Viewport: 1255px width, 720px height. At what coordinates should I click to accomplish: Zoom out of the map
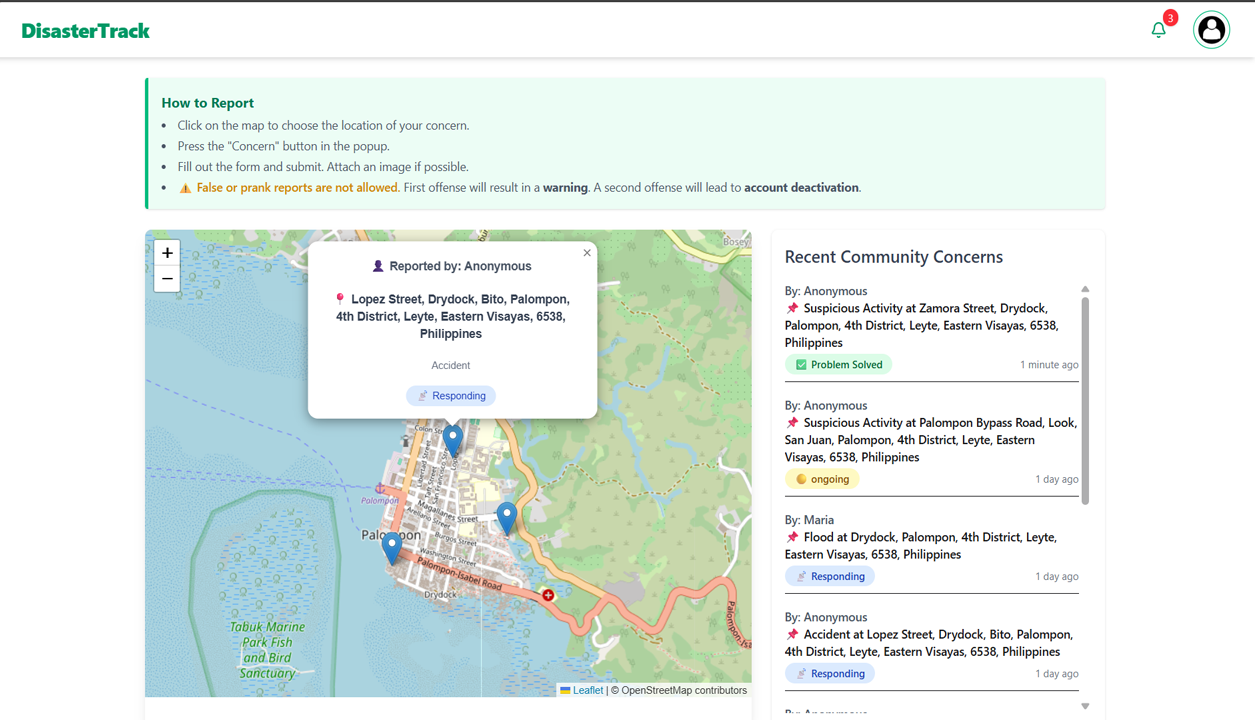167,279
